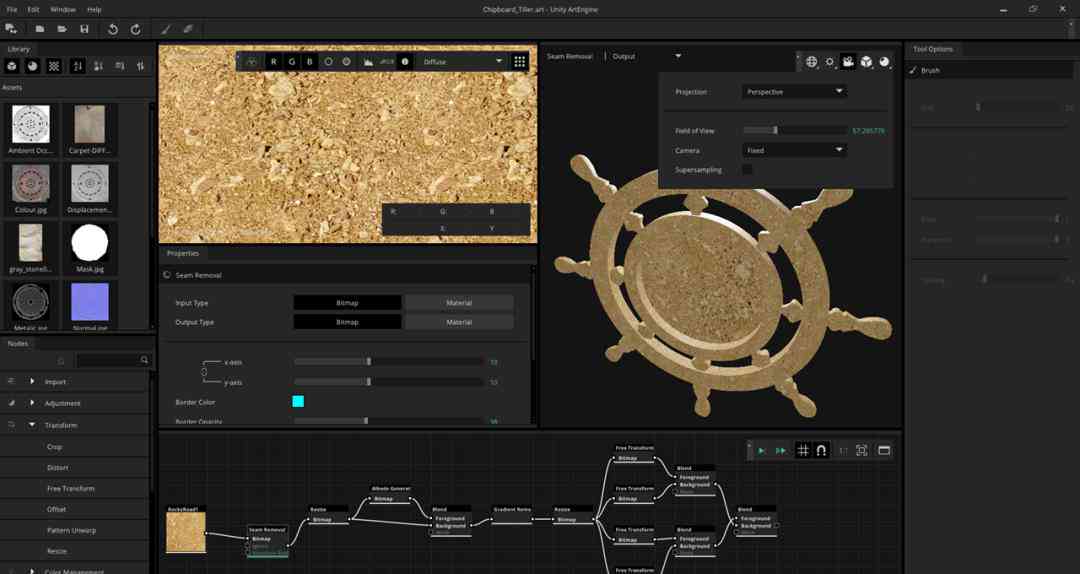Click the open-folder icon in the top toolbar
The image size is (1080, 574).
[62, 29]
